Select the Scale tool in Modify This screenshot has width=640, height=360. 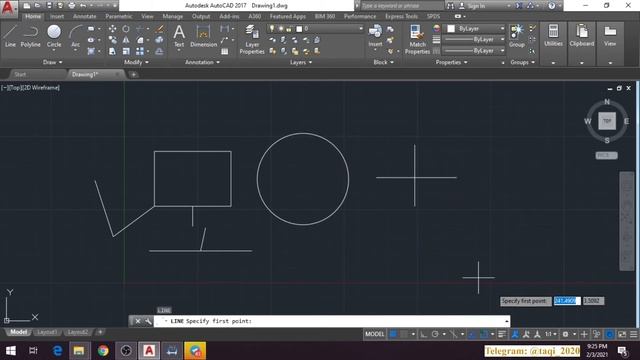(126, 51)
